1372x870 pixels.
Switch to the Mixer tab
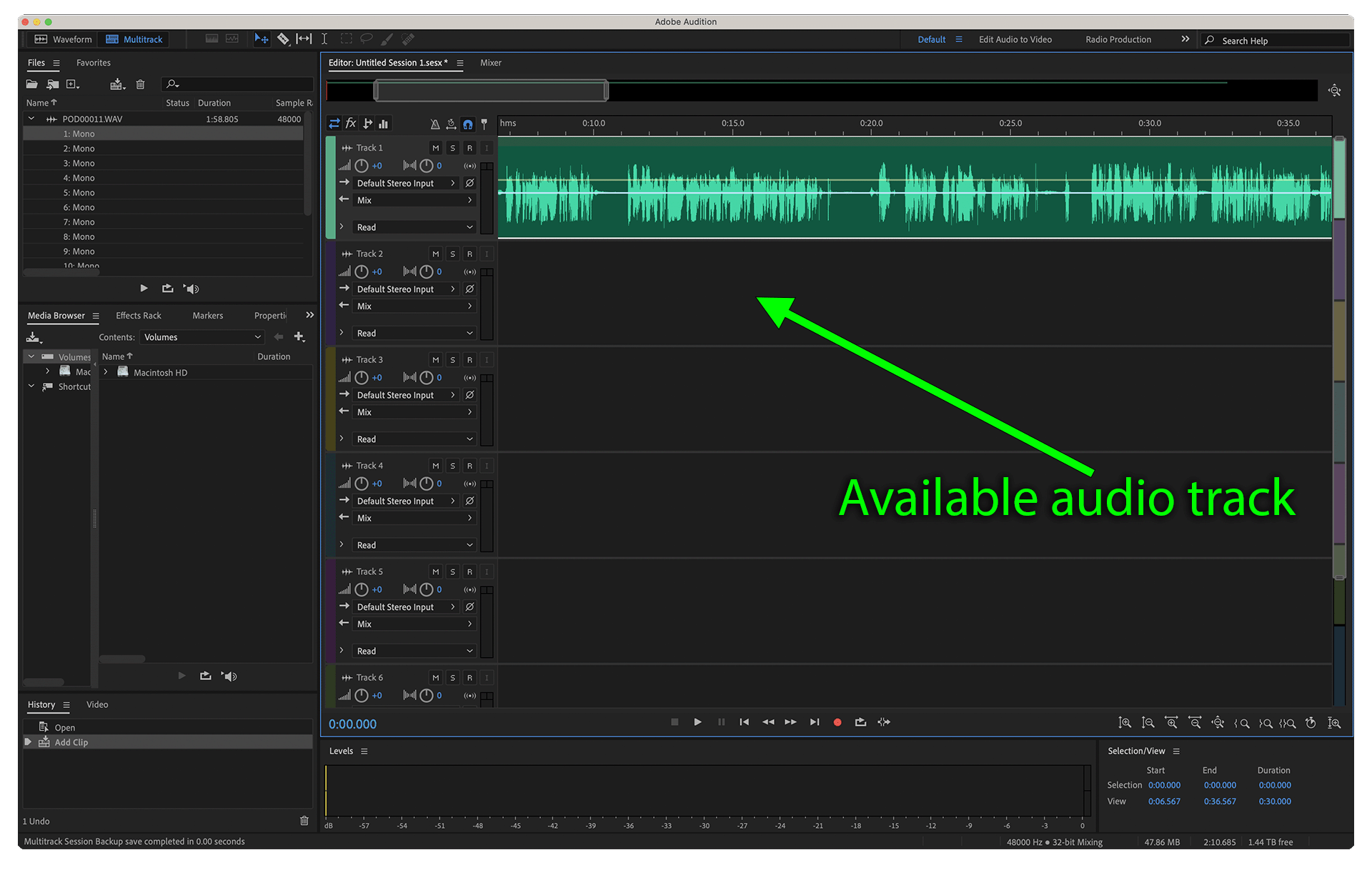tap(490, 63)
